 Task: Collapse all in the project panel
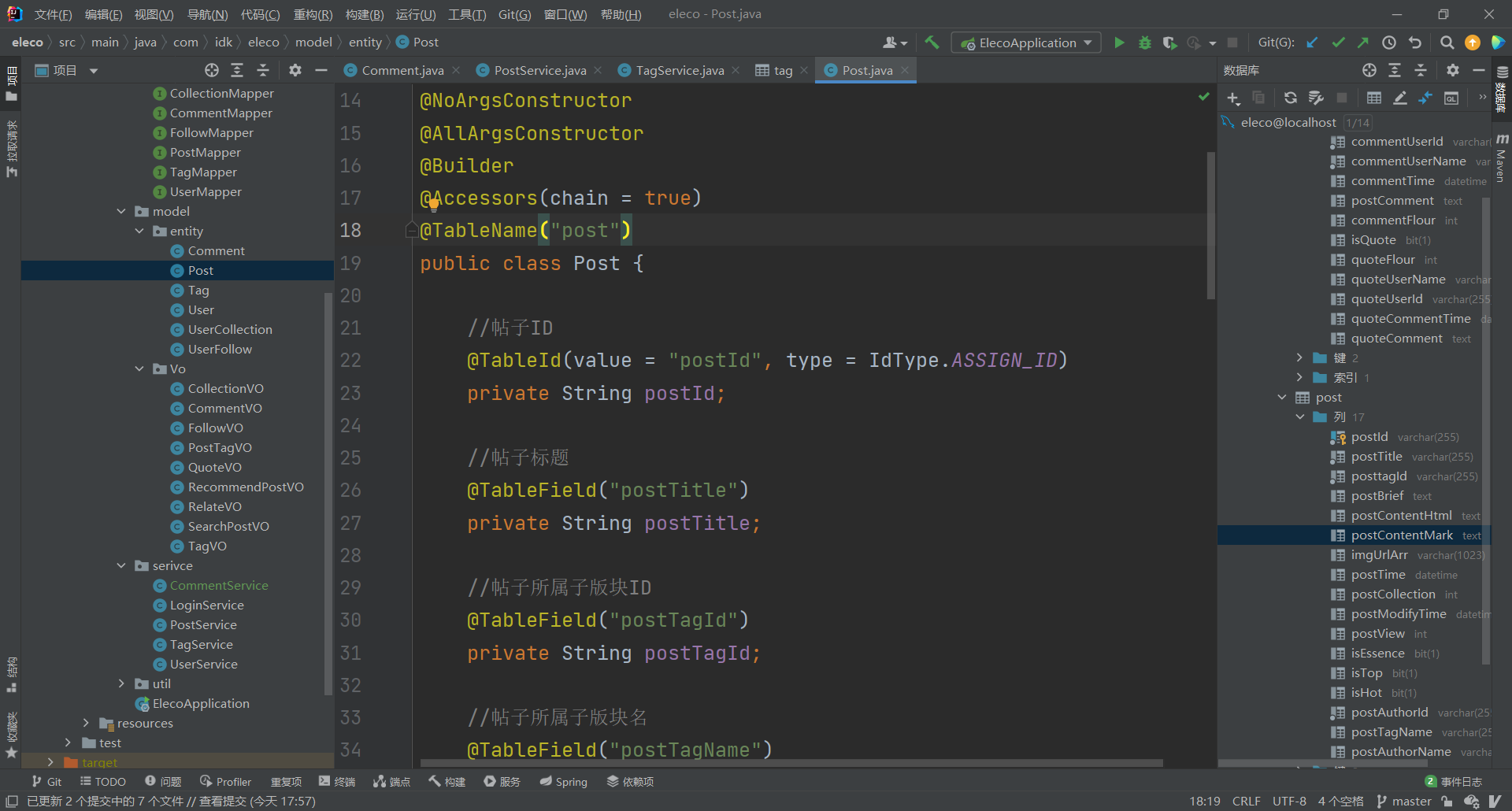pos(263,70)
